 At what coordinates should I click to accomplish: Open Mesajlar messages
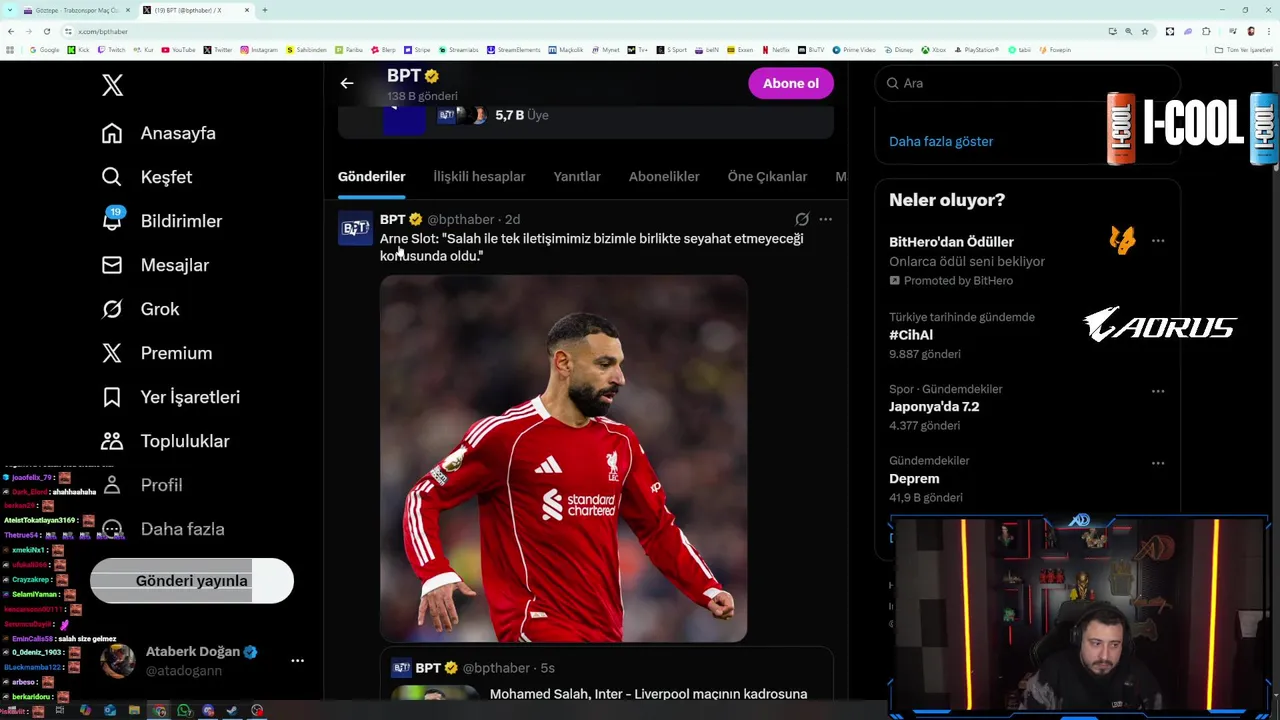[155, 265]
